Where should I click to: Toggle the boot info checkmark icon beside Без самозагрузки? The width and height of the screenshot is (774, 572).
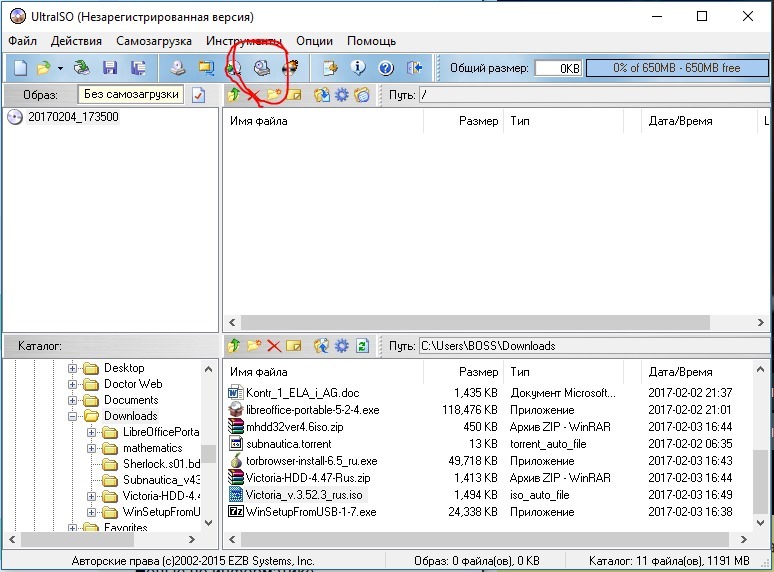tap(198, 95)
